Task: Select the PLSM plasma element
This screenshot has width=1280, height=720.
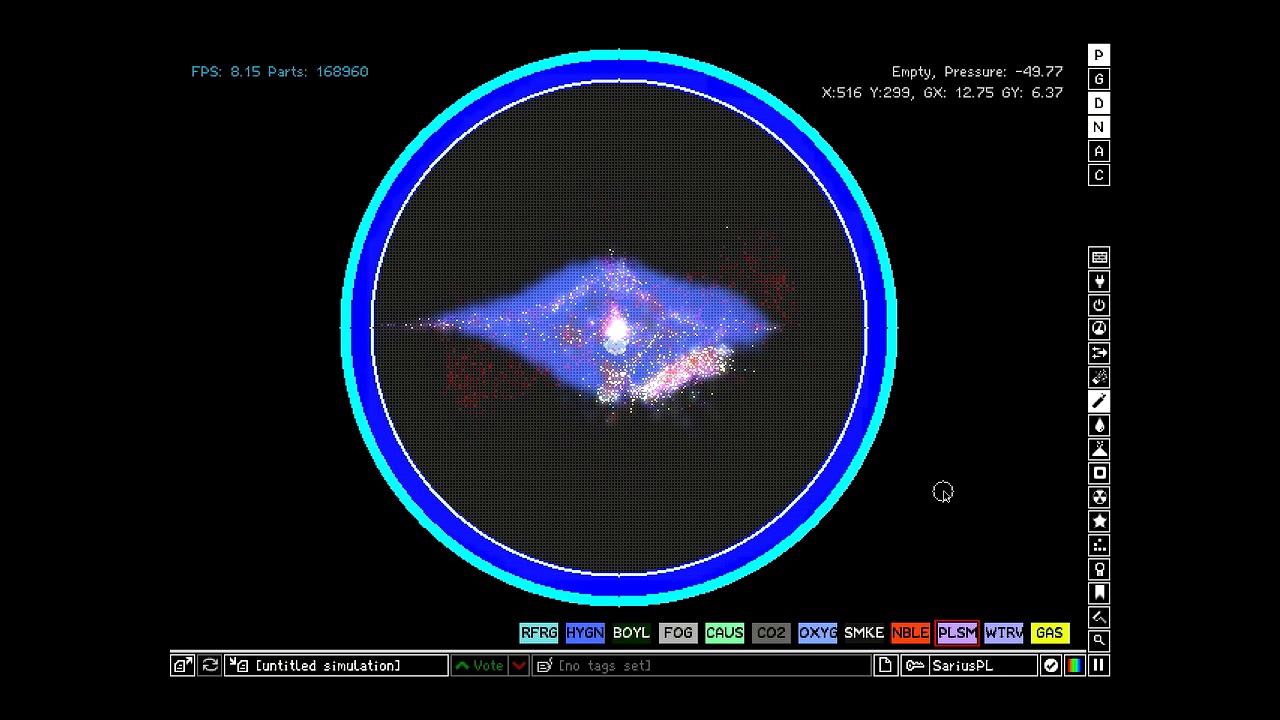Action: point(957,633)
